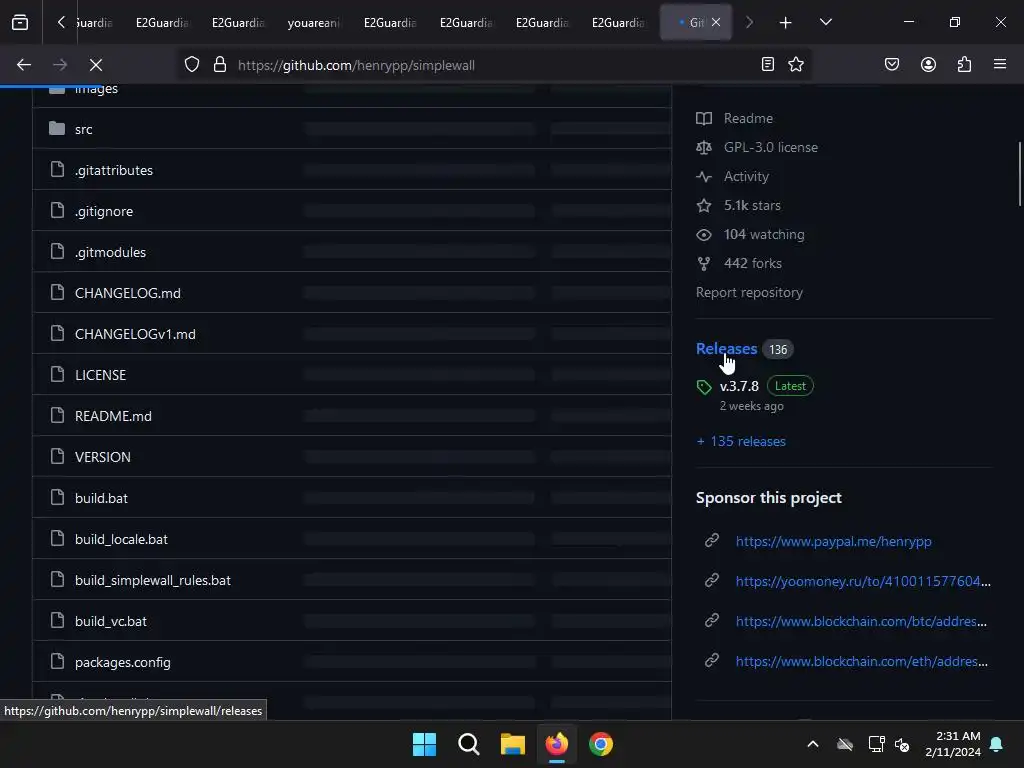Show the + 135 releases list
The height and width of the screenshot is (768, 1024).
click(x=741, y=441)
